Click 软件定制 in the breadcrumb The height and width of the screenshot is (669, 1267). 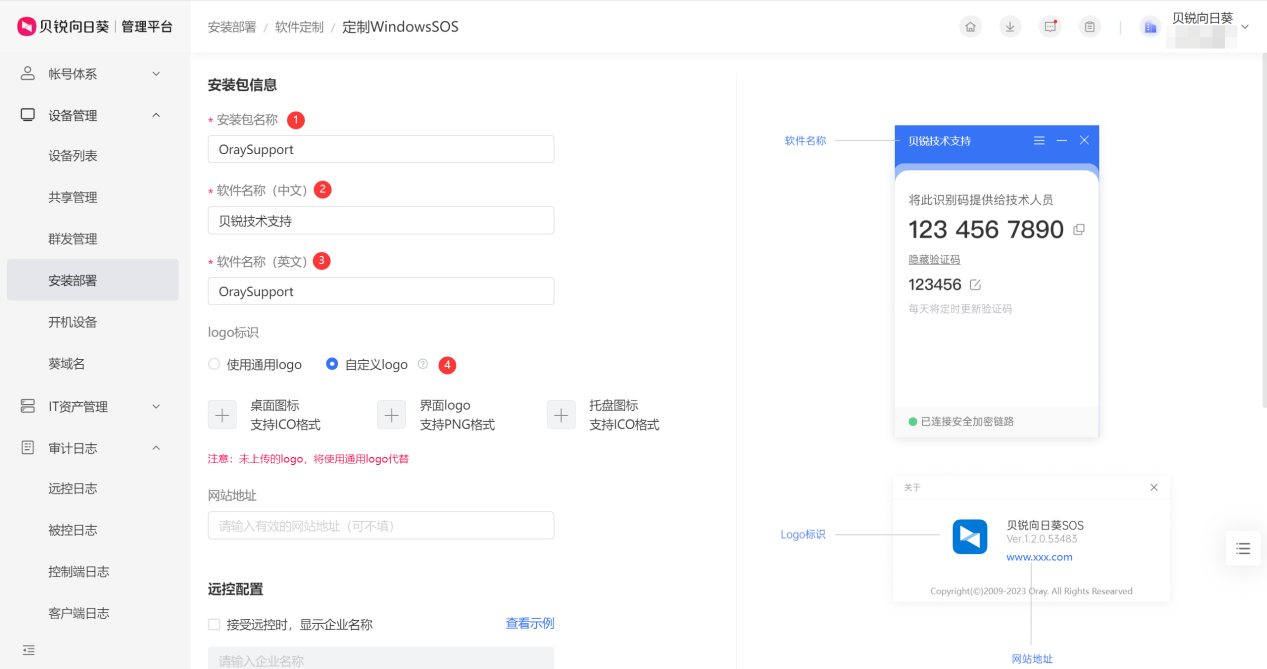point(299,27)
